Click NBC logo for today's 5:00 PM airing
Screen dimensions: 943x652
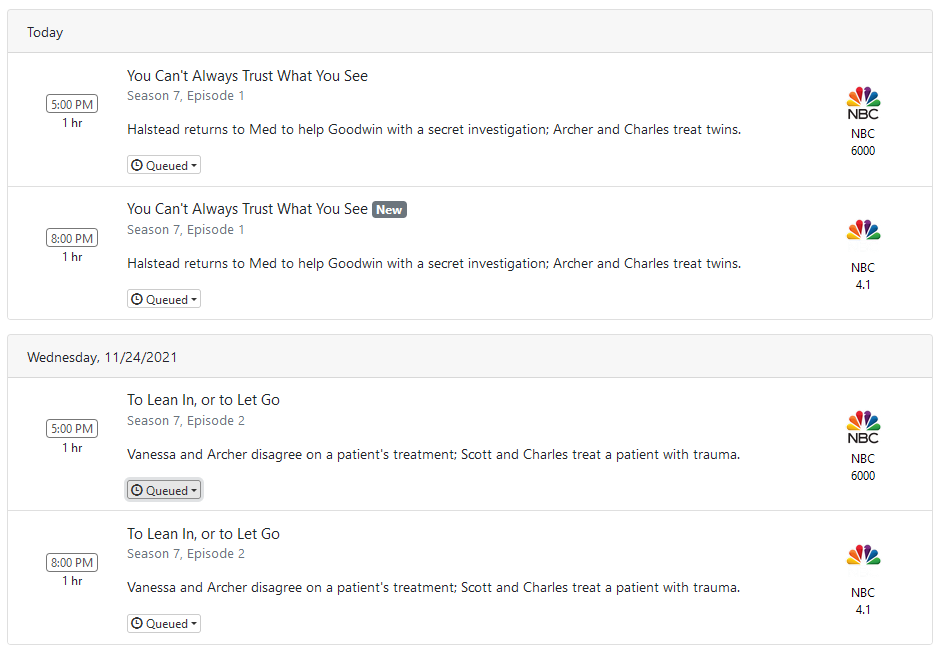(x=863, y=104)
